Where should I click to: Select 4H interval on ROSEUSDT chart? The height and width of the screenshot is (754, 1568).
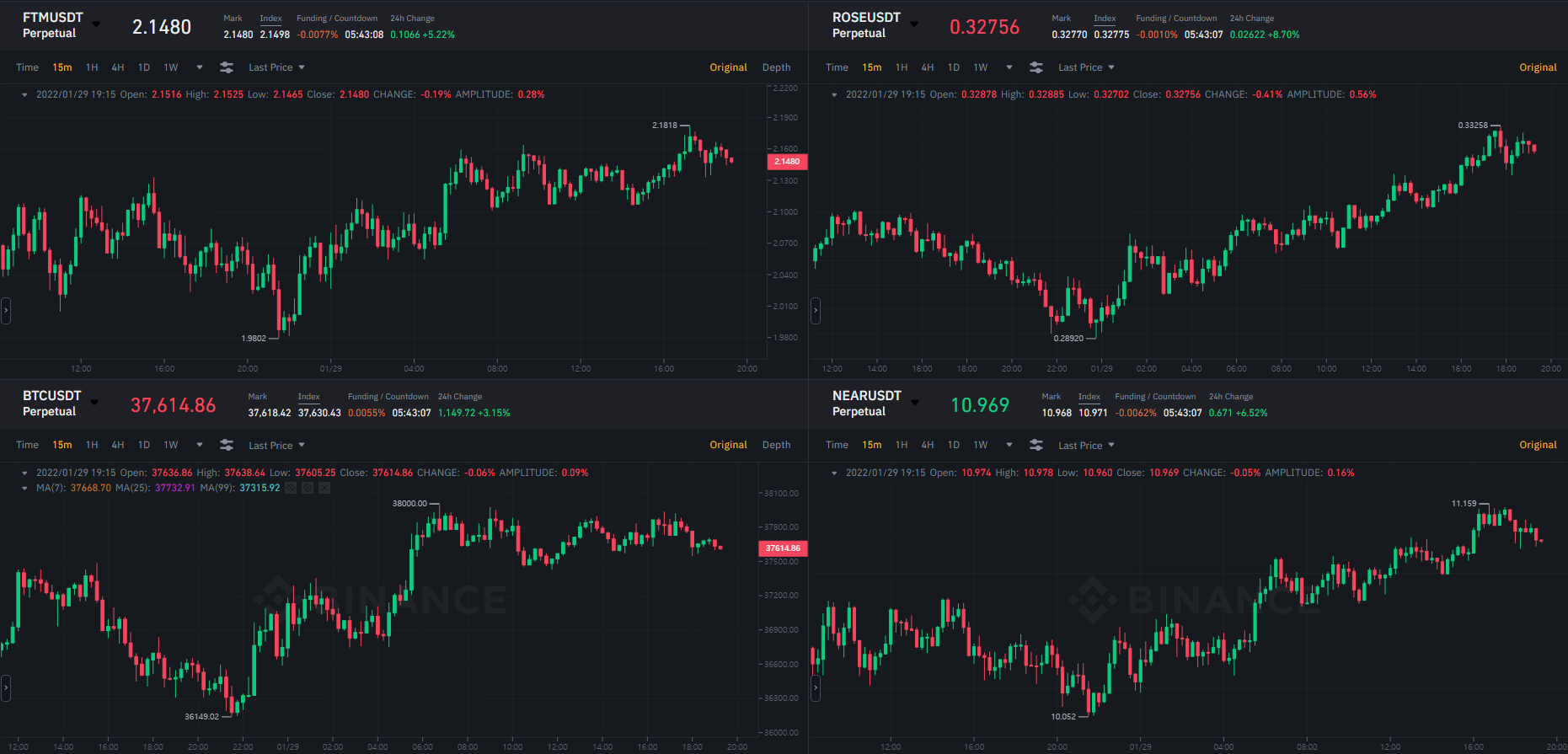tap(928, 67)
